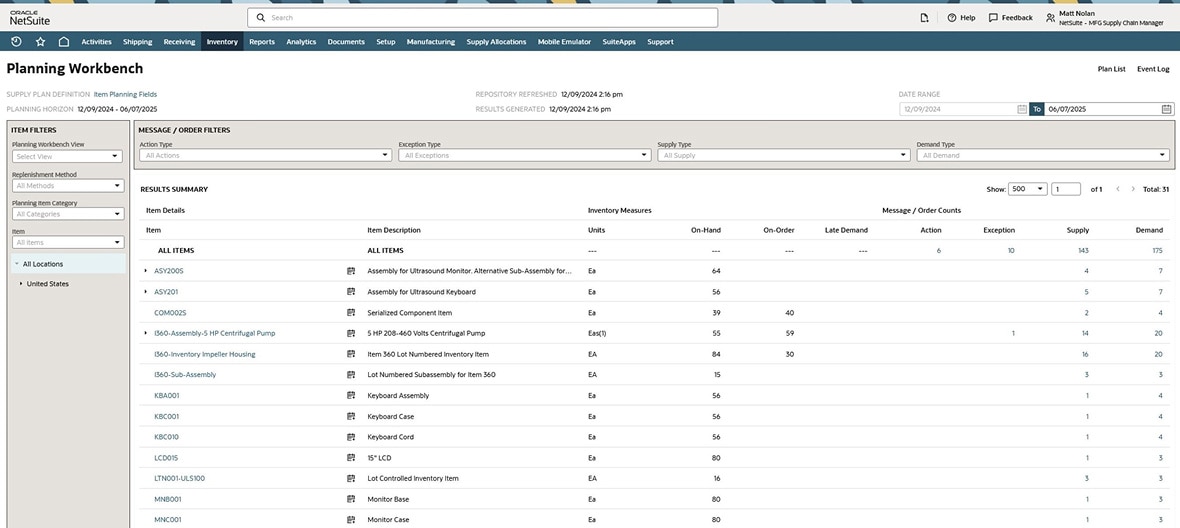Open the Action Type dropdown

pyautogui.click(x=265, y=155)
